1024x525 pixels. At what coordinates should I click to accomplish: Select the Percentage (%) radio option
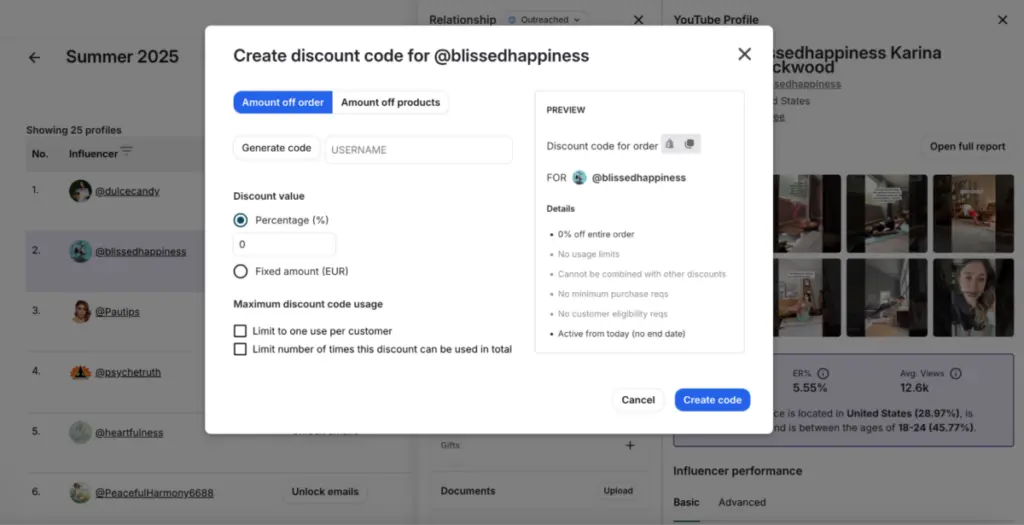pos(240,220)
